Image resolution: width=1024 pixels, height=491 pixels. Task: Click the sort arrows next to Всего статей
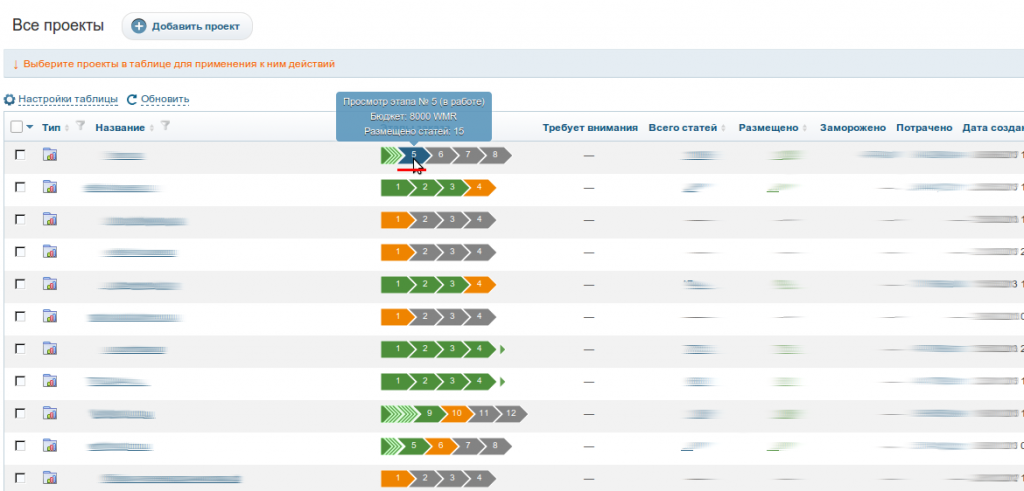724,128
